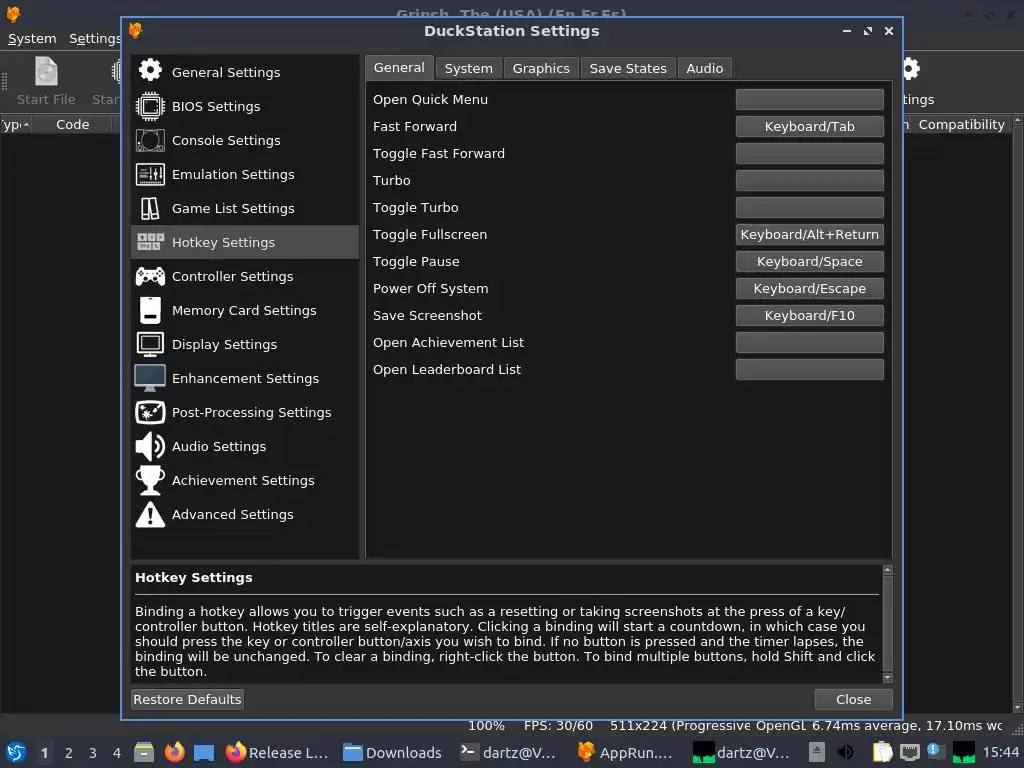Open the Downloads window from taskbar
Image resolution: width=1024 pixels, height=768 pixels.
(392, 752)
